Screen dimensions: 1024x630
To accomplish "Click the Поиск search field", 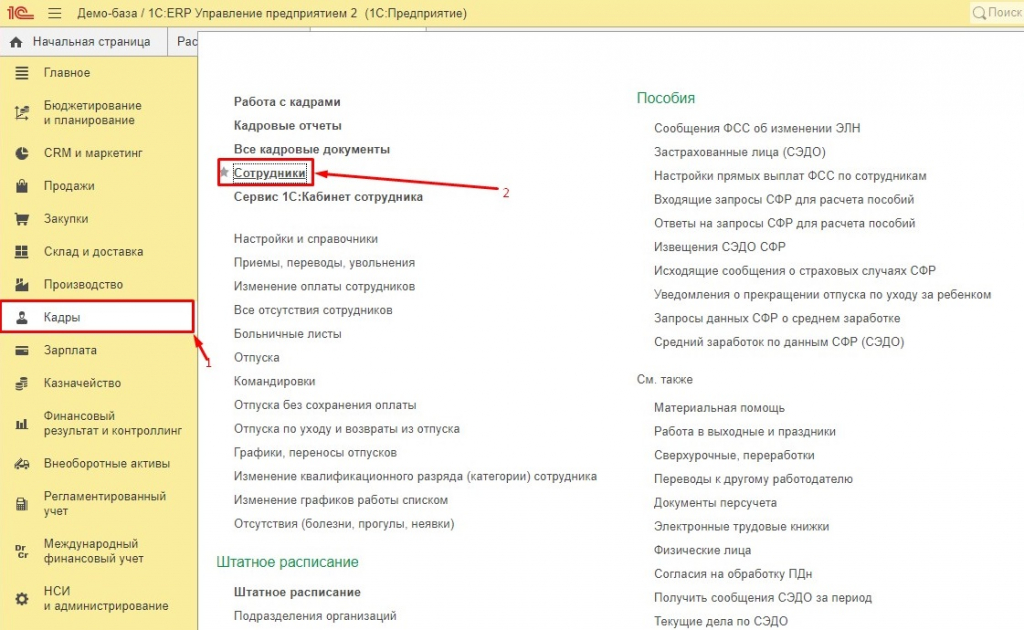I will point(997,12).
